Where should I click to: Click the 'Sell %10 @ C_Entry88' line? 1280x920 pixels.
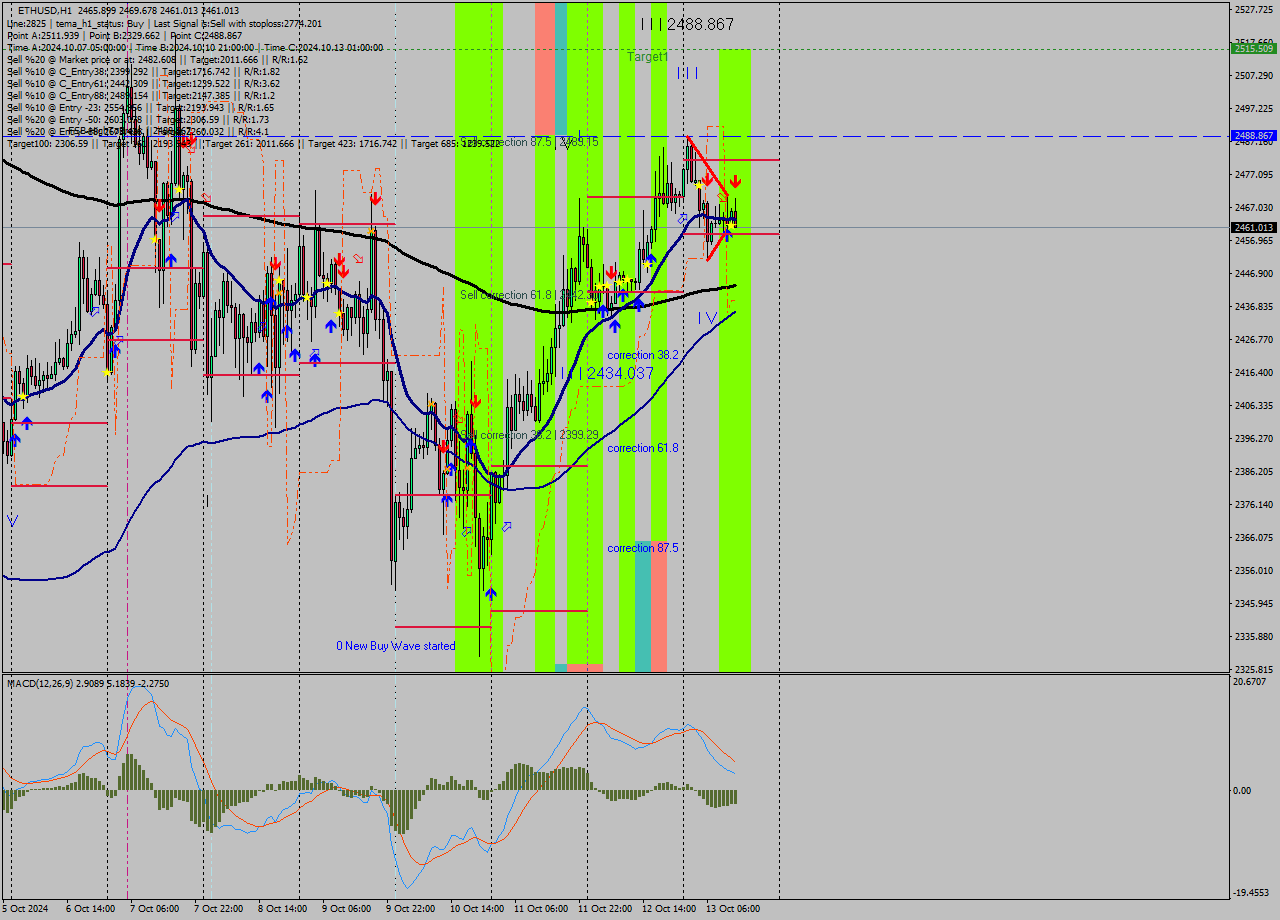pos(141,95)
